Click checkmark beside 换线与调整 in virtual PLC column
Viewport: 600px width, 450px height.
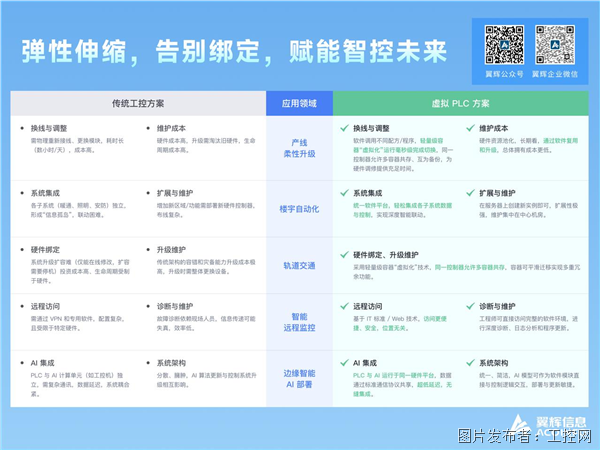pos(343,128)
